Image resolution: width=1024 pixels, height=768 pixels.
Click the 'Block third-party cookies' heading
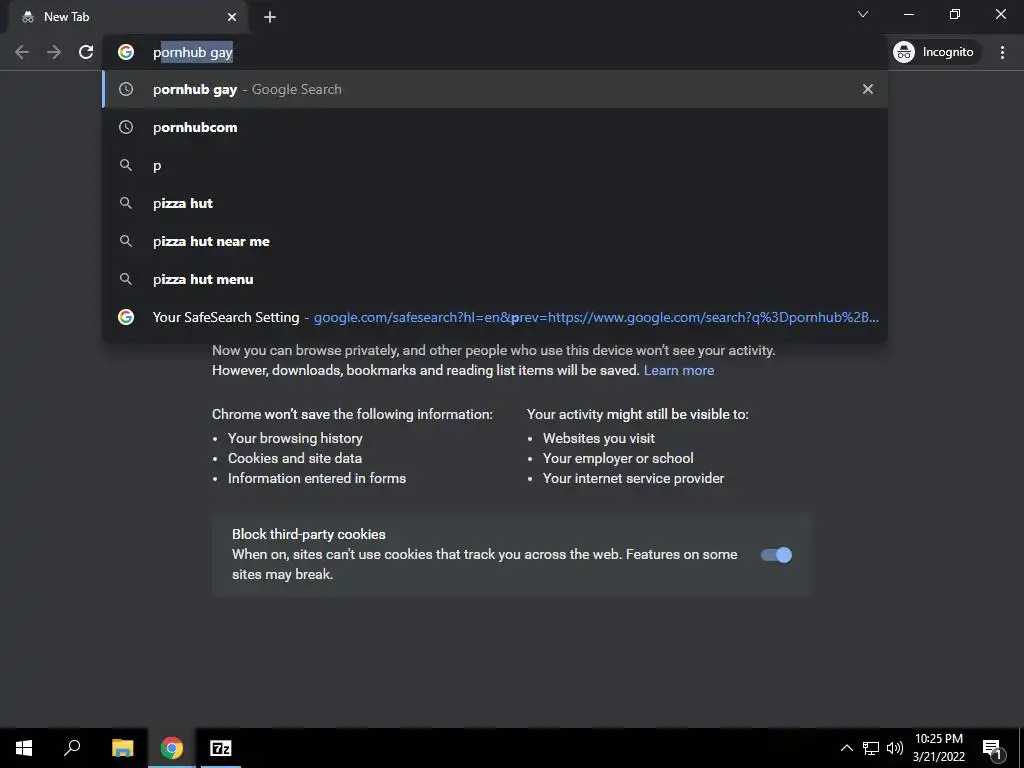[x=309, y=534]
